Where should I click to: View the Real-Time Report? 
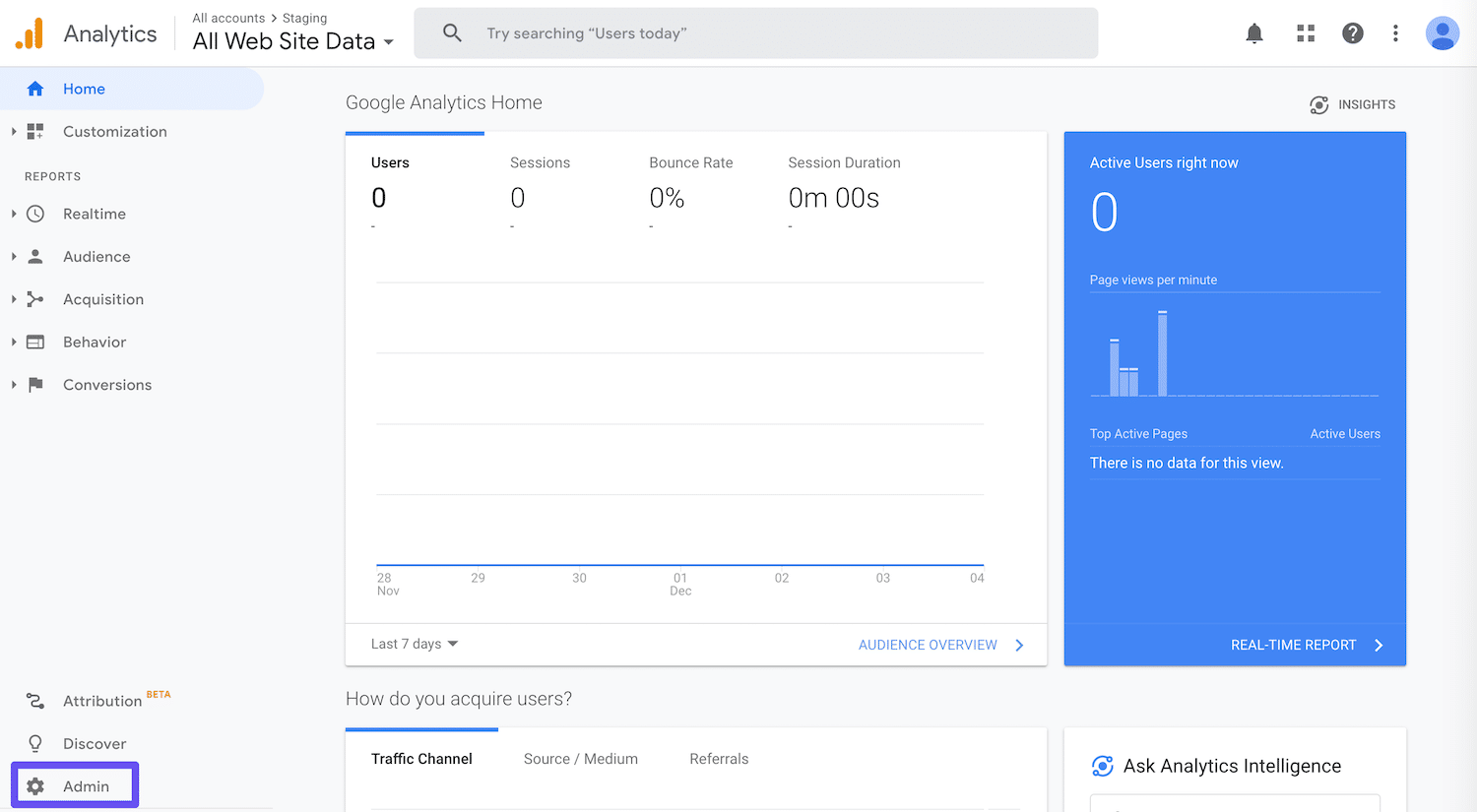1294,645
